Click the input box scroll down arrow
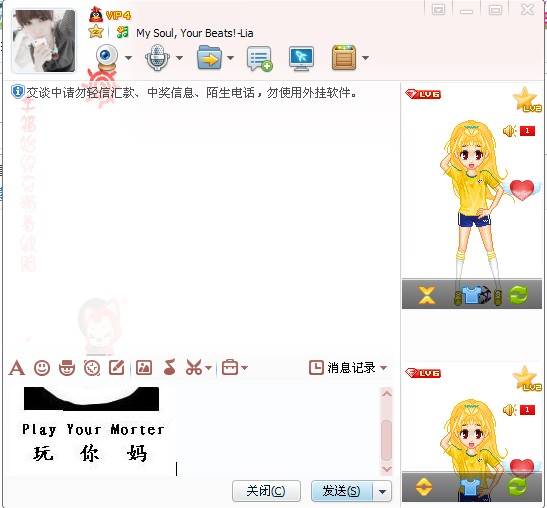547x508 pixels. pyautogui.click(x=387, y=469)
